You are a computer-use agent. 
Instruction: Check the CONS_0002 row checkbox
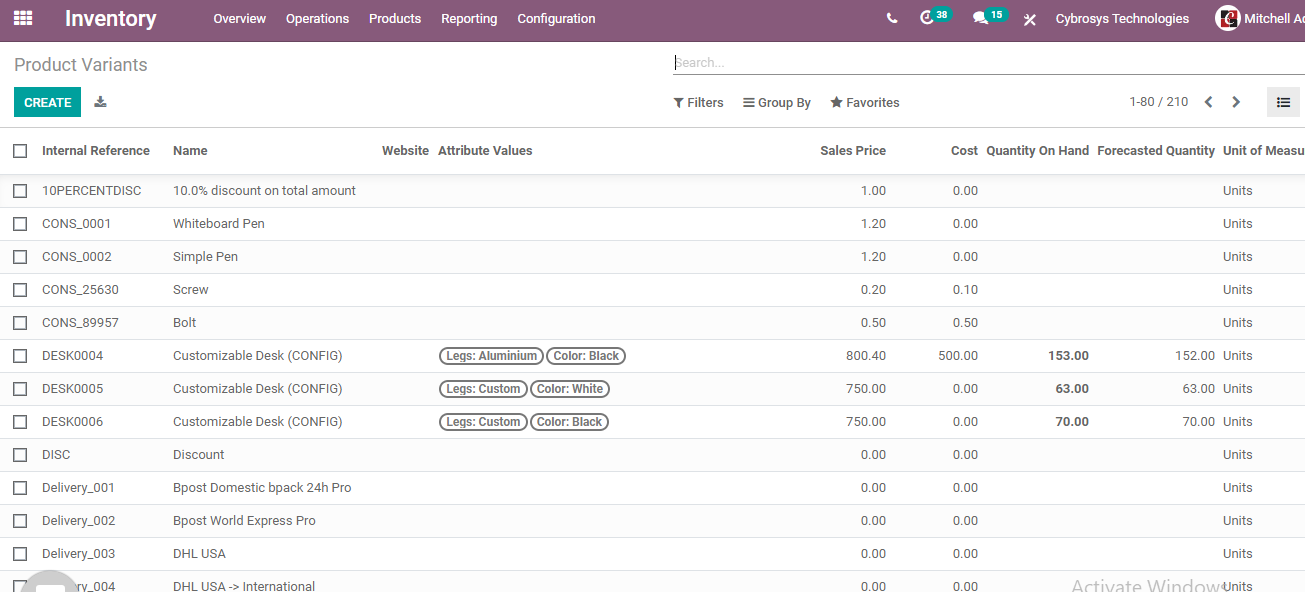20,257
